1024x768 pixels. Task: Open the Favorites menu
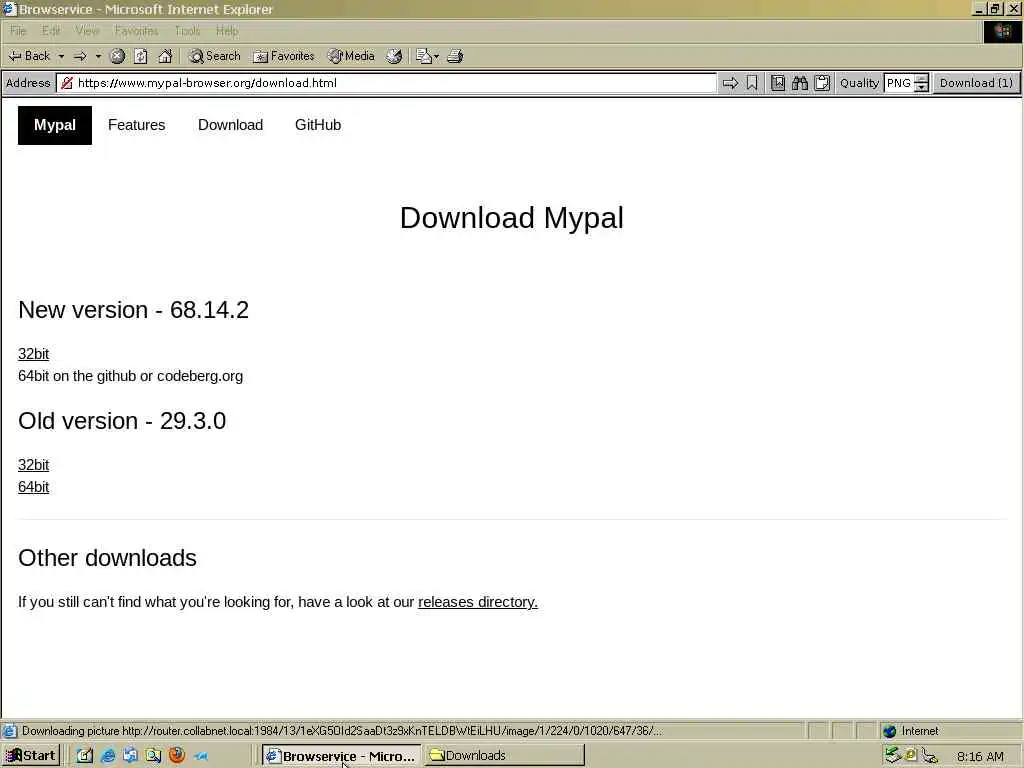136,31
